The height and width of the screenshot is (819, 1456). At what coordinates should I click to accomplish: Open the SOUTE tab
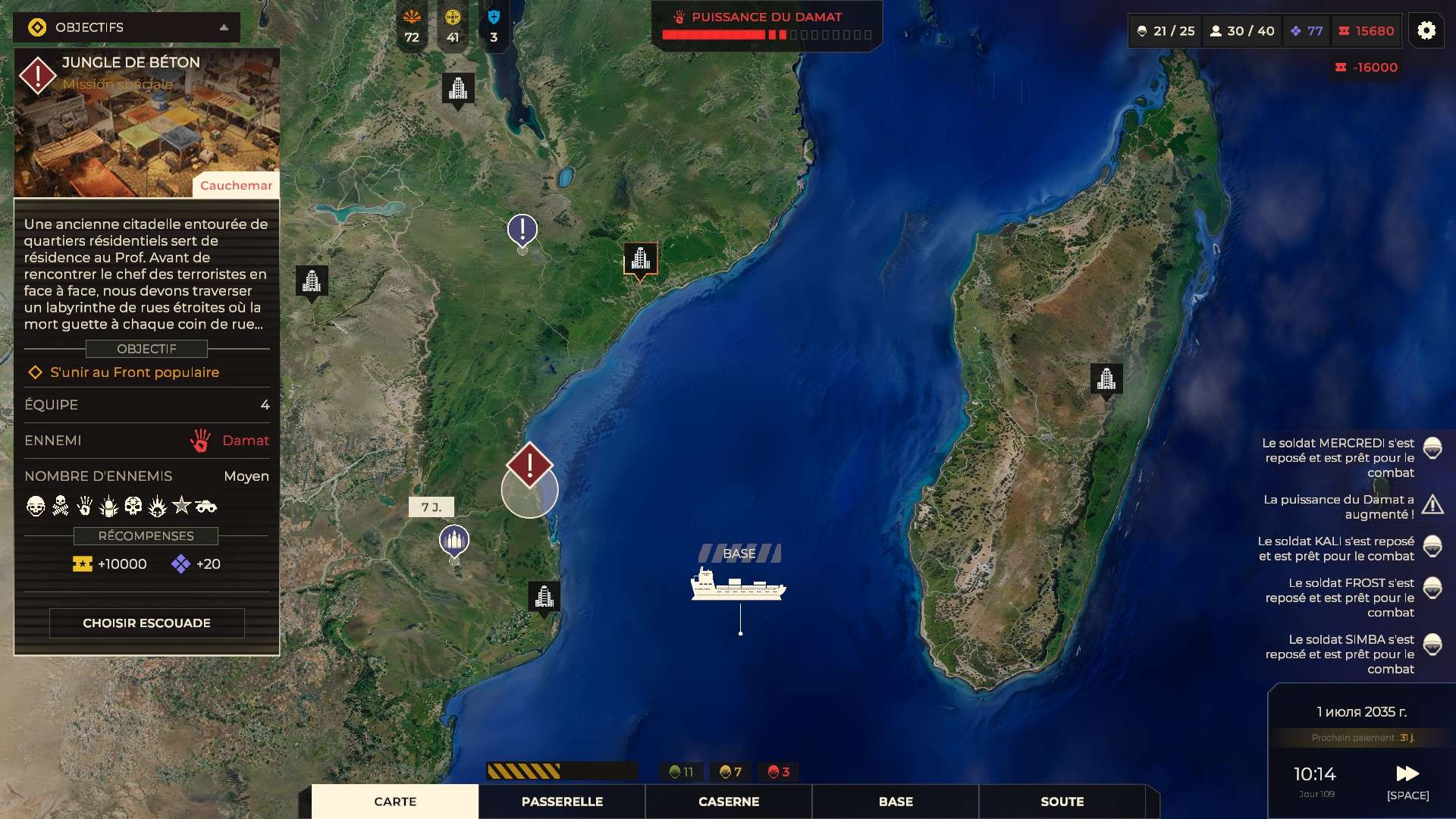click(1062, 802)
